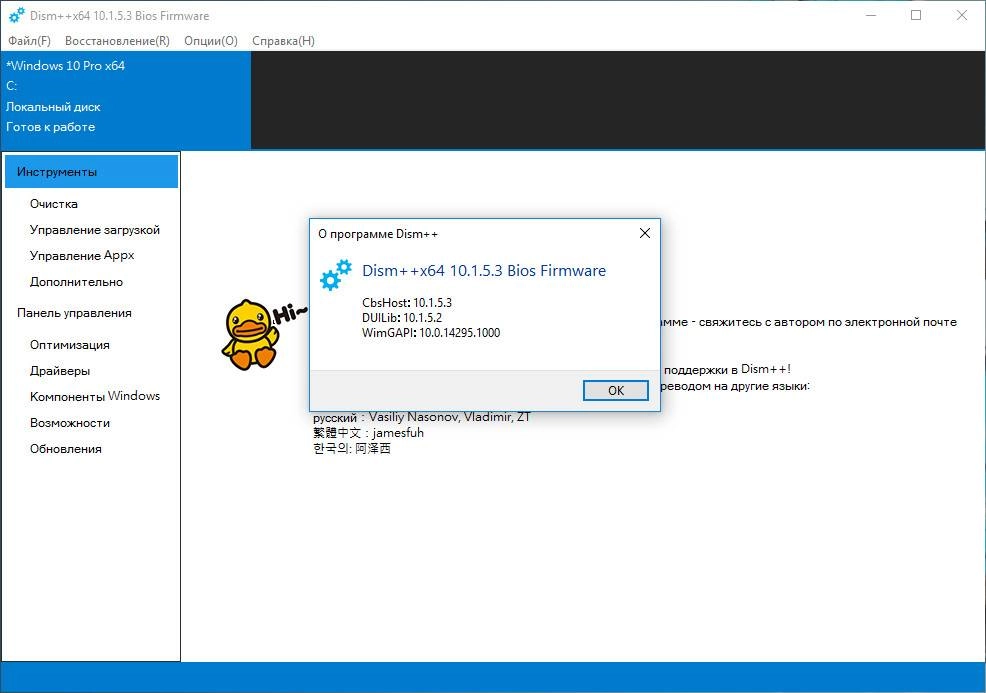Viewport: 986px width, 693px height.
Task: Select the Инструменты section header
Action: click(91, 172)
